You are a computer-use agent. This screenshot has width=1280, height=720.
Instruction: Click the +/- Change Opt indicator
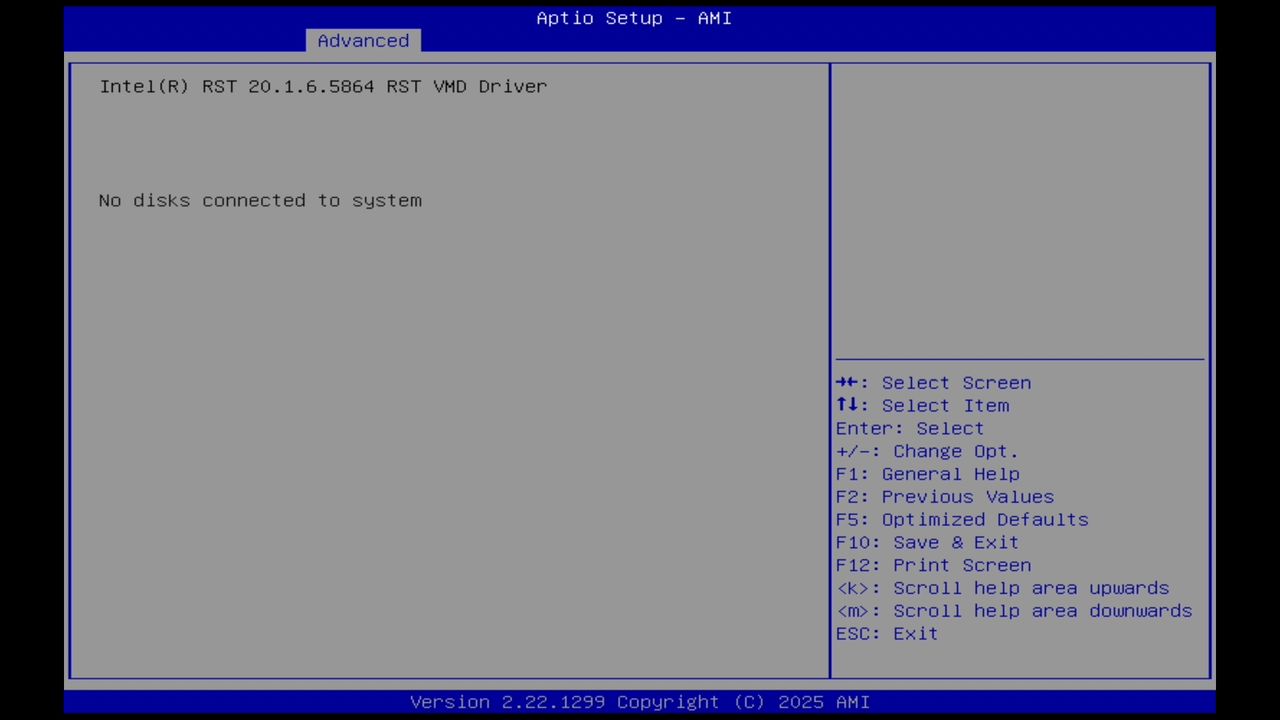click(927, 451)
